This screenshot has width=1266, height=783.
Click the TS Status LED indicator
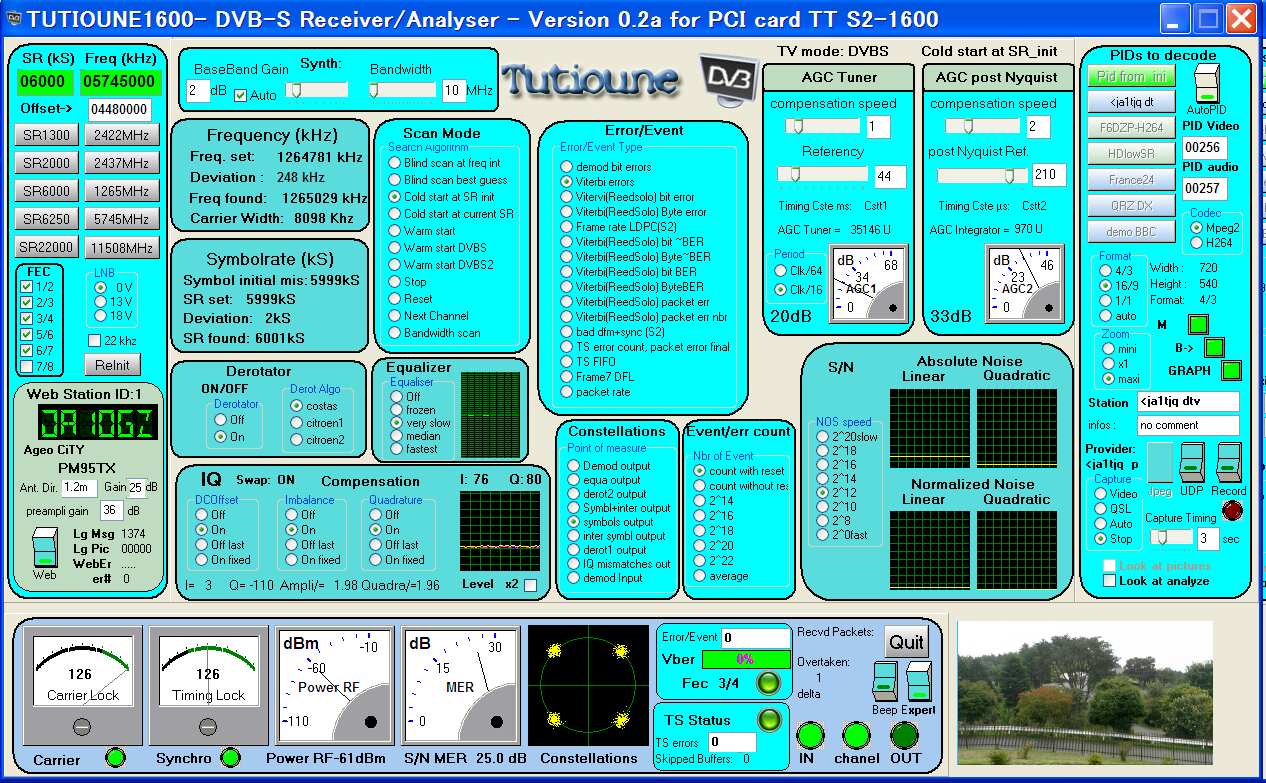pos(768,719)
